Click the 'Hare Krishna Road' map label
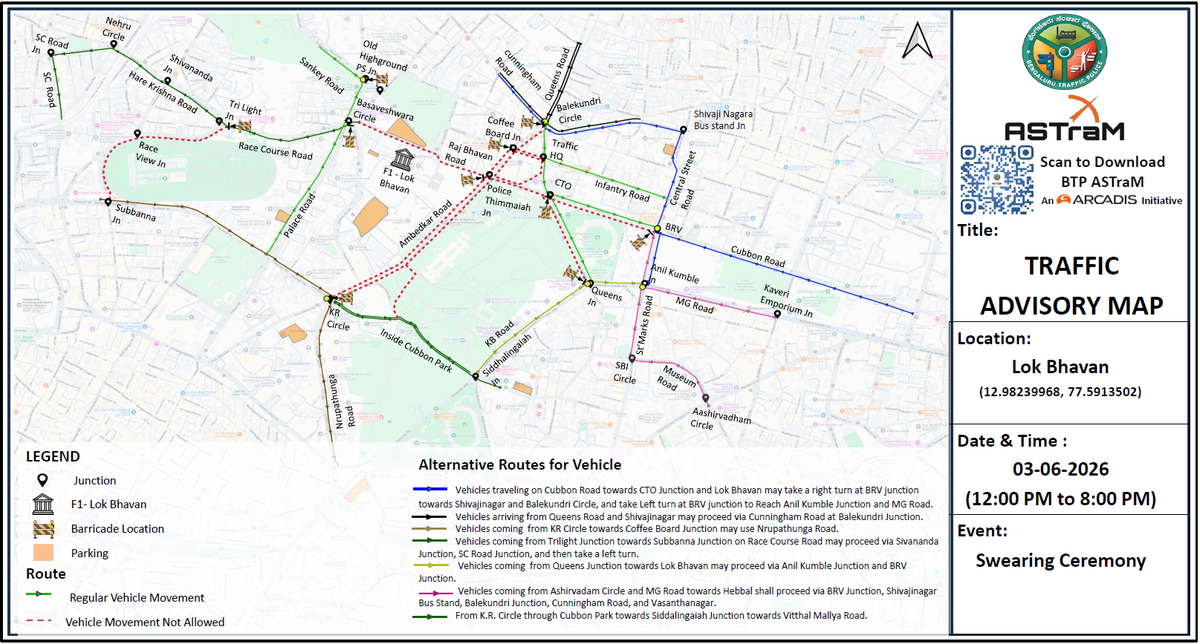The image size is (1200, 644). (x=164, y=90)
